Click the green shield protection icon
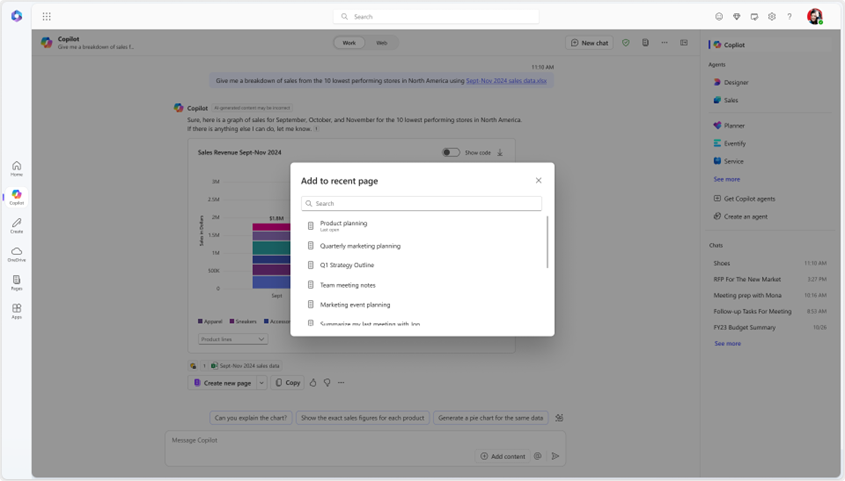The width and height of the screenshot is (845, 481). (626, 43)
